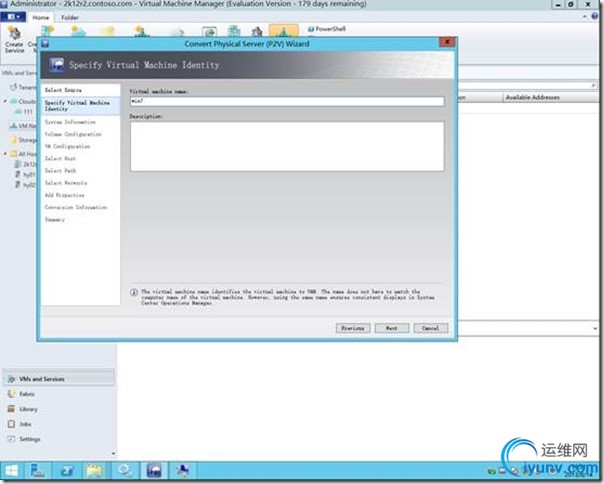Select the Summary wizard step
The width and height of the screenshot is (604, 484).
[55, 220]
